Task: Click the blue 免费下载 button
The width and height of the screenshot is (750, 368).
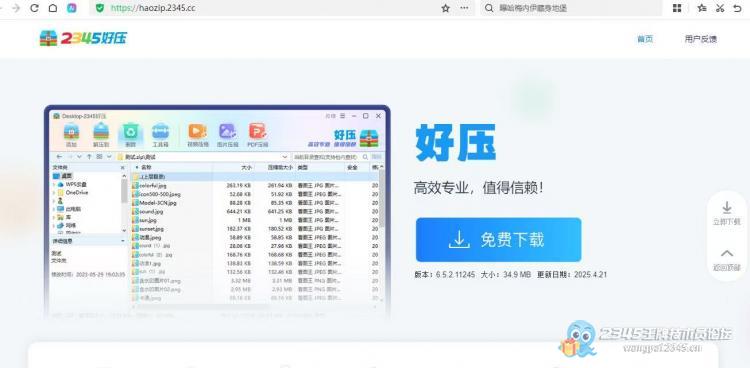Action: point(498,240)
